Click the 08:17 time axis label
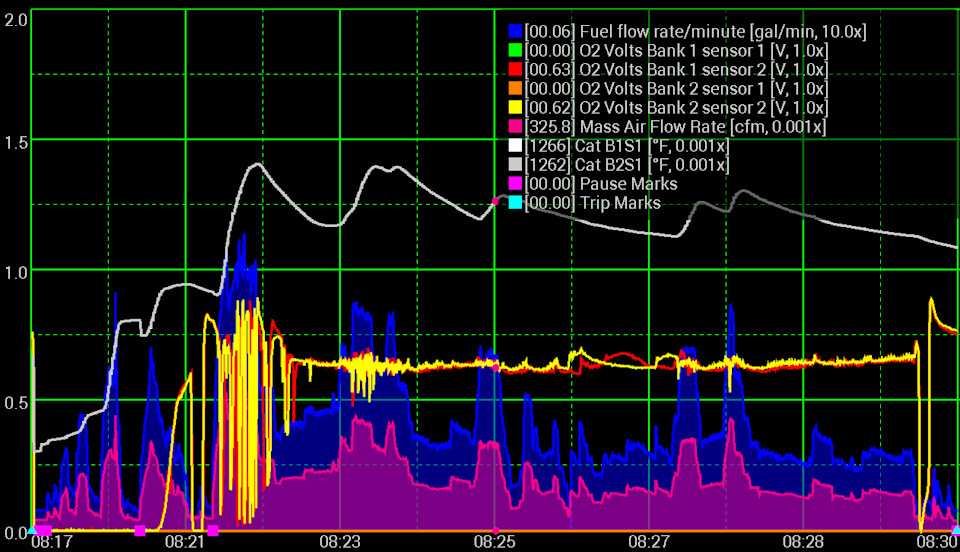960x552 pixels. point(51,542)
